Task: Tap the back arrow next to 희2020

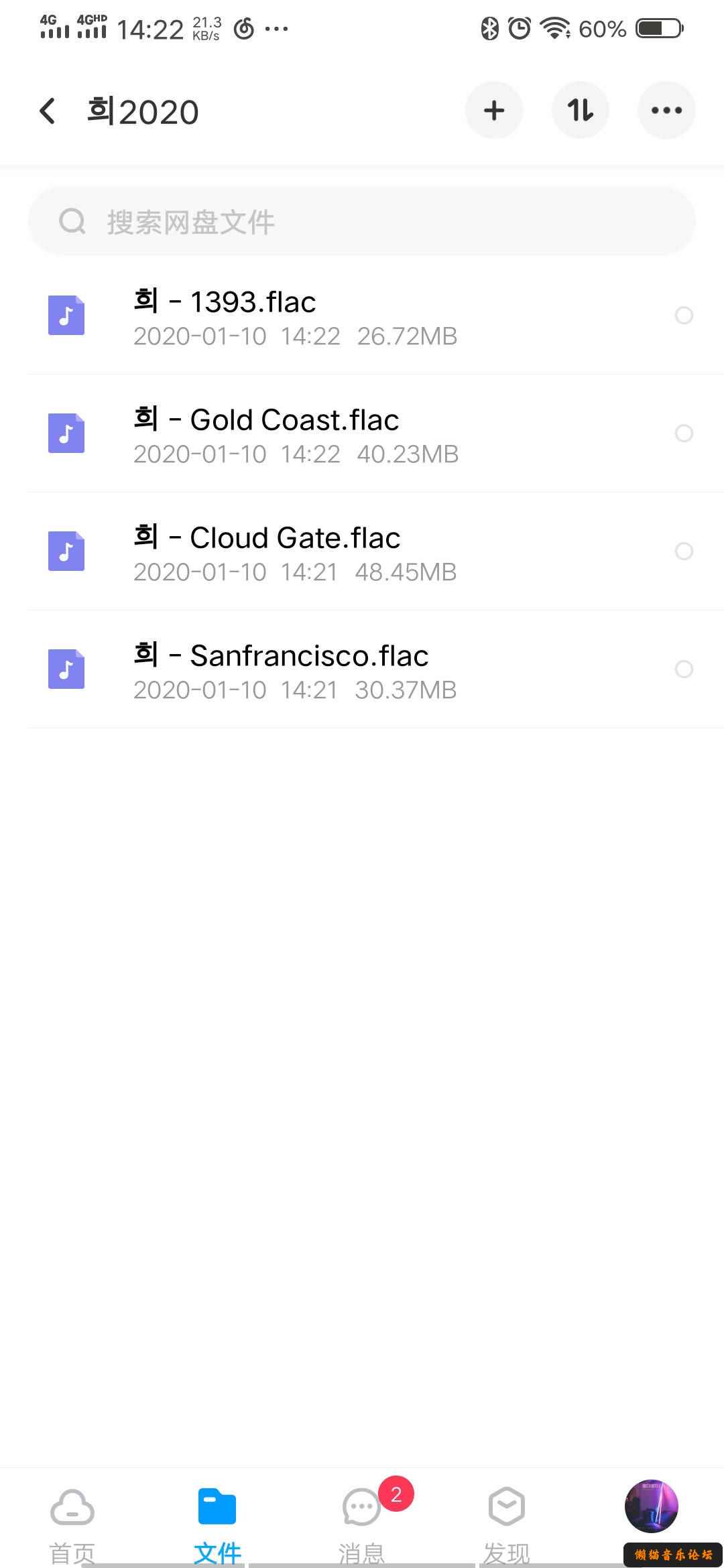Action: [47, 111]
